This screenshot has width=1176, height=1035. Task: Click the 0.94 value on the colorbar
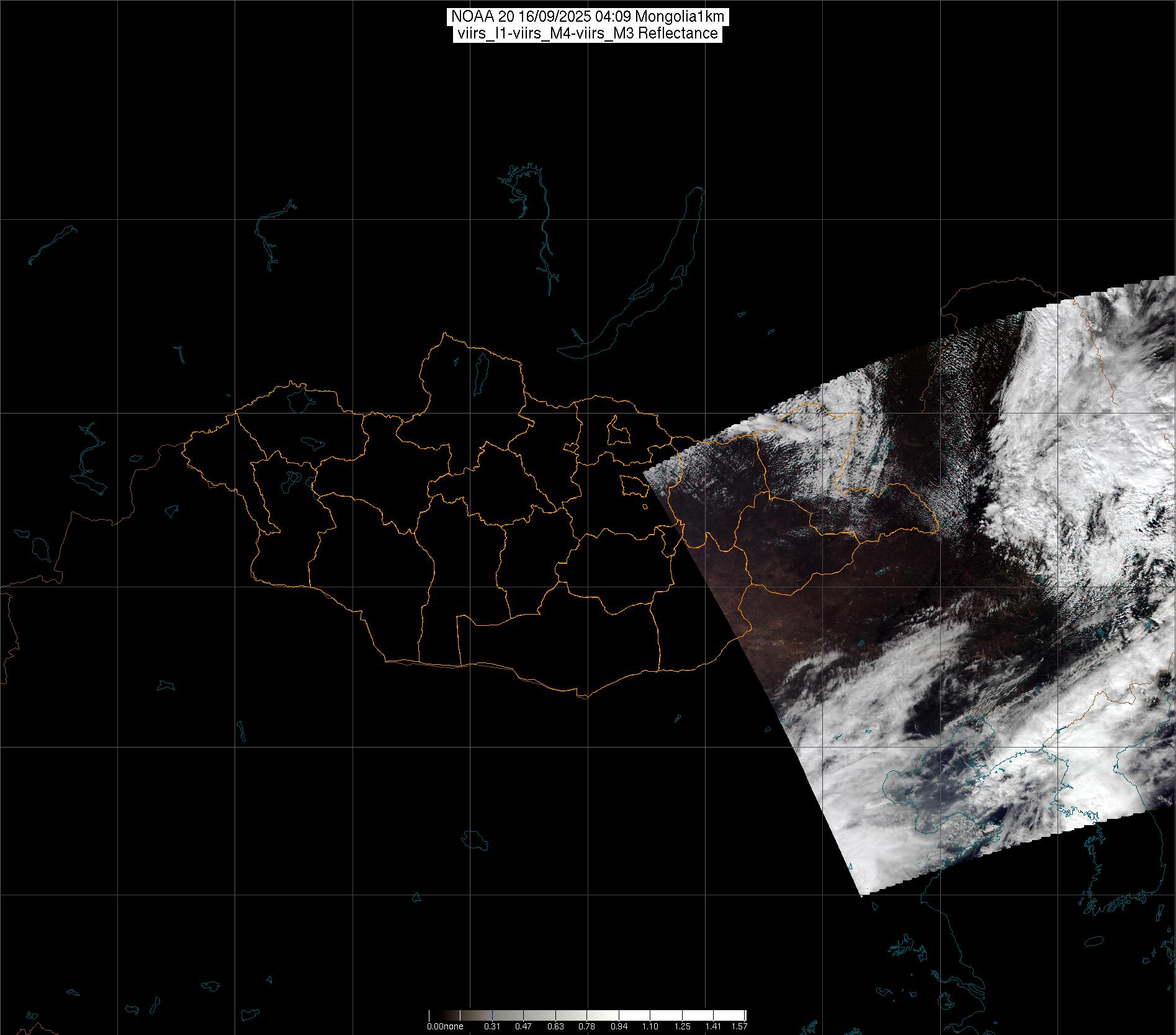click(619, 1026)
